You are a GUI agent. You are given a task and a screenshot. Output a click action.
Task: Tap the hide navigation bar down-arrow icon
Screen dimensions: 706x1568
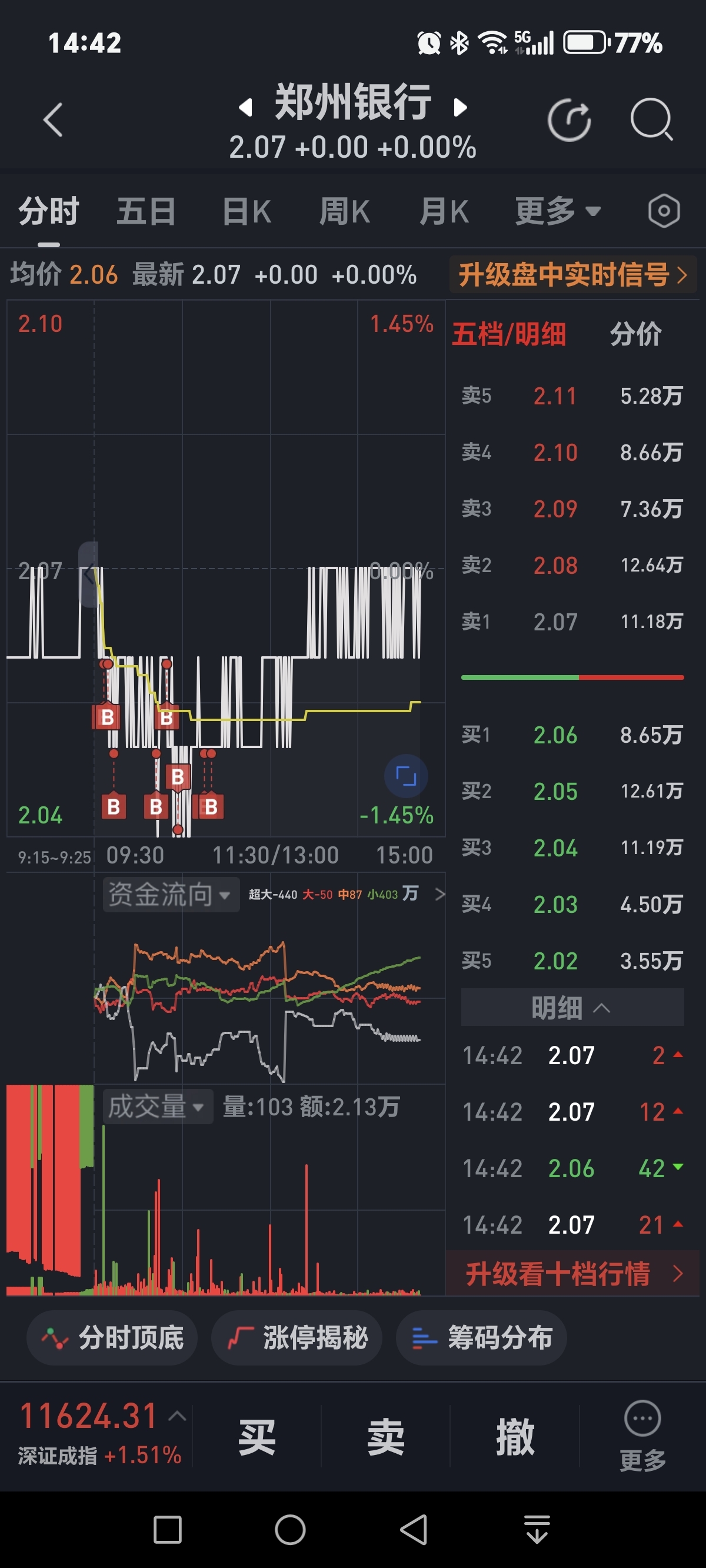click(x=537, y=1530)
